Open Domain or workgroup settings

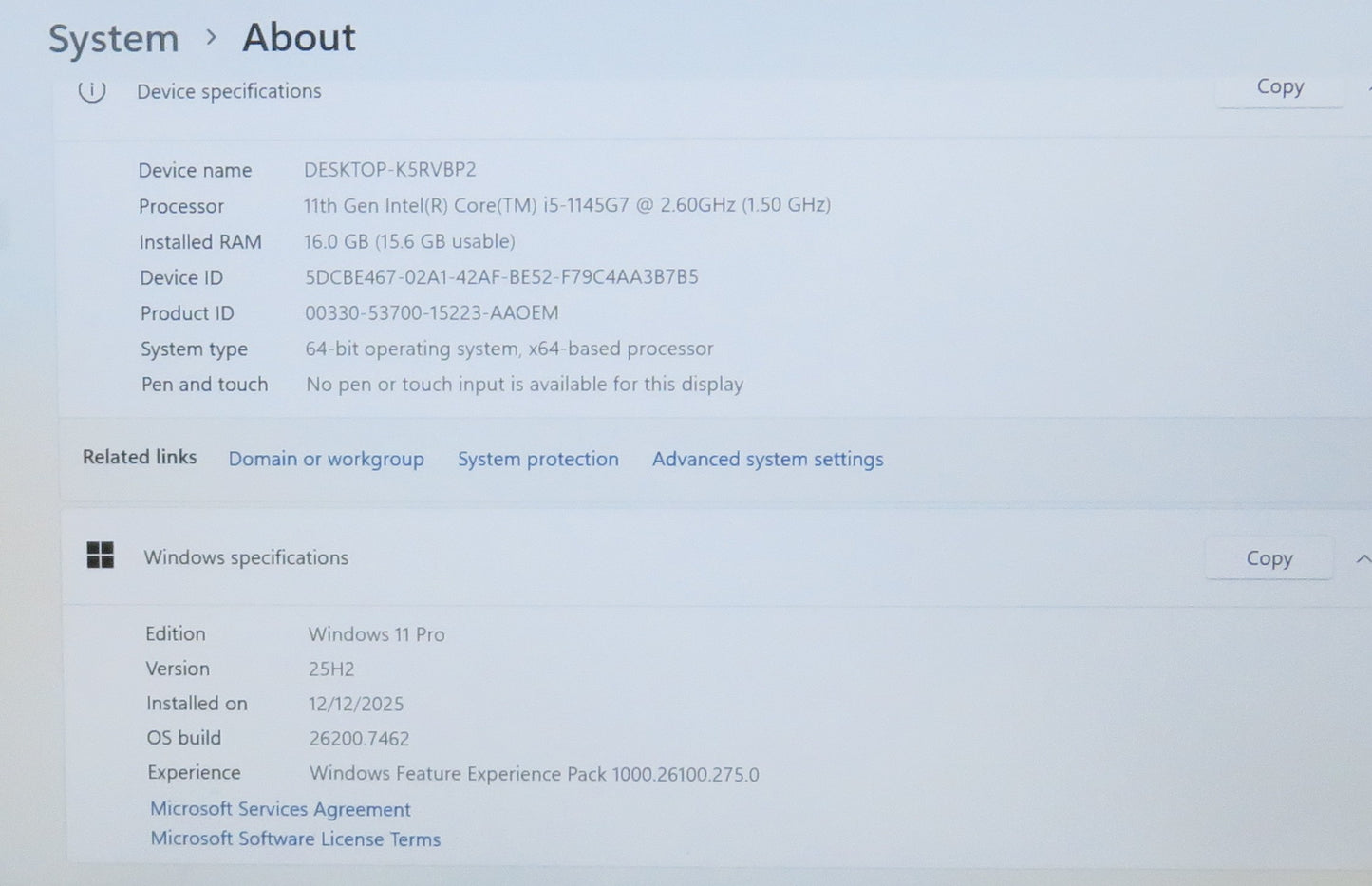pos(326,459)
